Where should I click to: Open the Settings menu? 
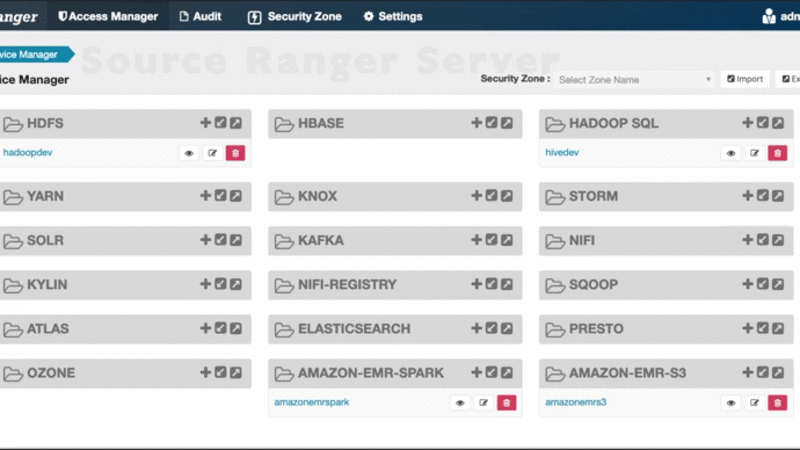[393, 16]
